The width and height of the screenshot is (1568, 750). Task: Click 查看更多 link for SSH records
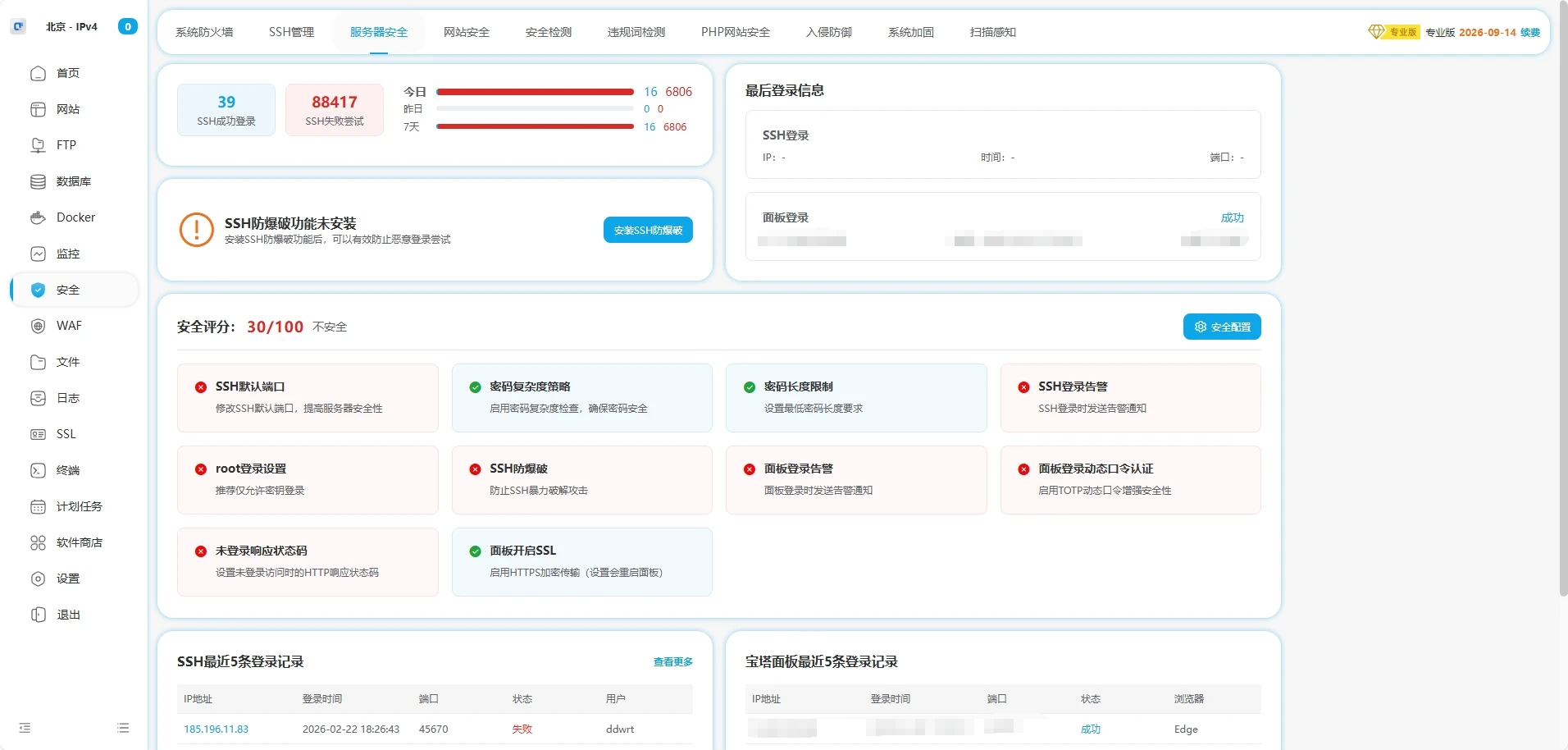[x=672, y=661]
